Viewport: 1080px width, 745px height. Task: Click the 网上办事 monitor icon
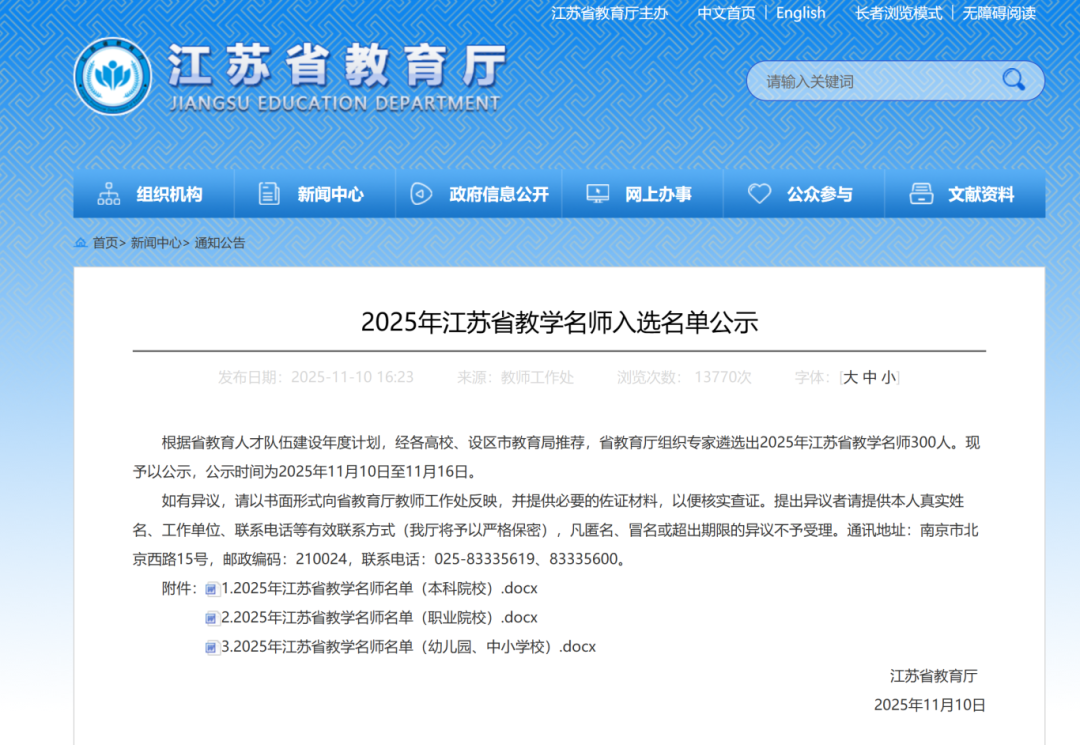click(x=598, y=194)
